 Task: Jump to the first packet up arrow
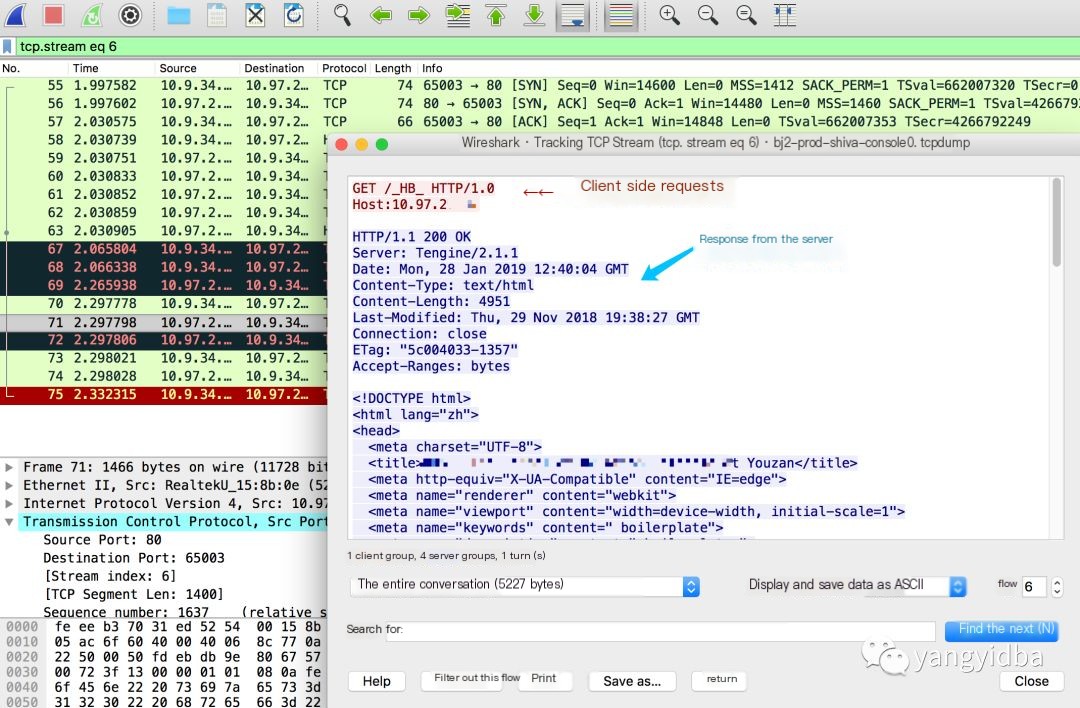496,14
